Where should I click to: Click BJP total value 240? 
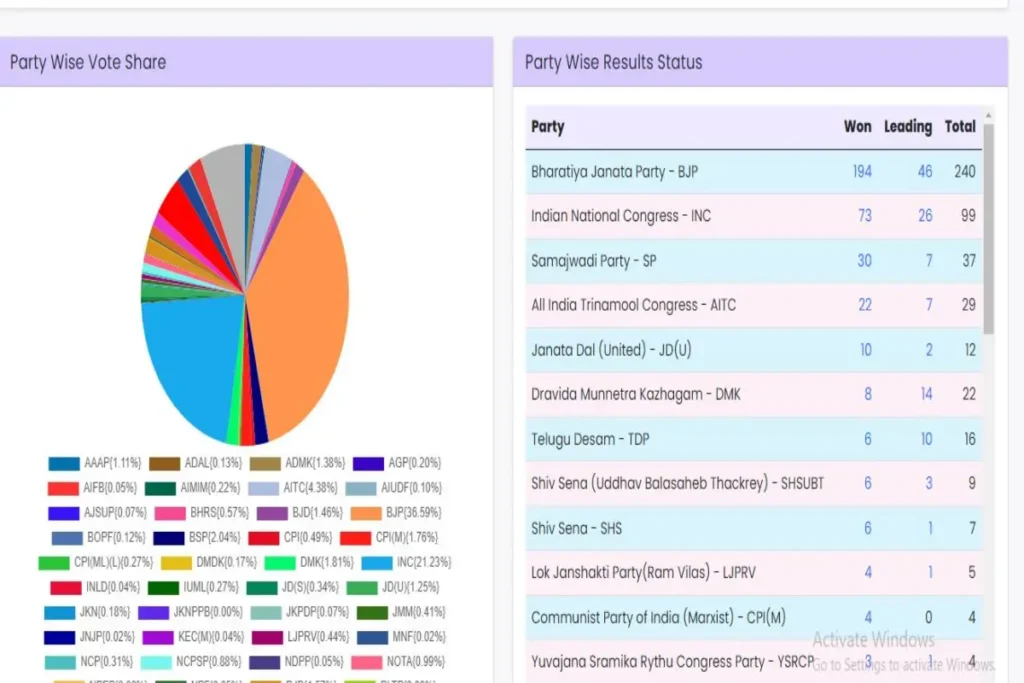click(x=965, y=172)
